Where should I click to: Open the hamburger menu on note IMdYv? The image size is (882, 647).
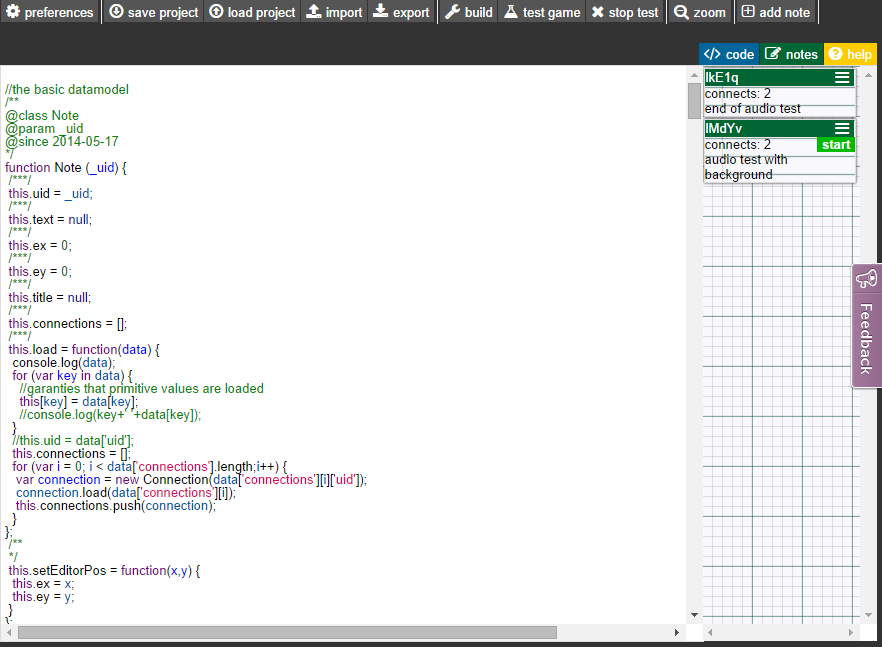[x=843, y=128]
